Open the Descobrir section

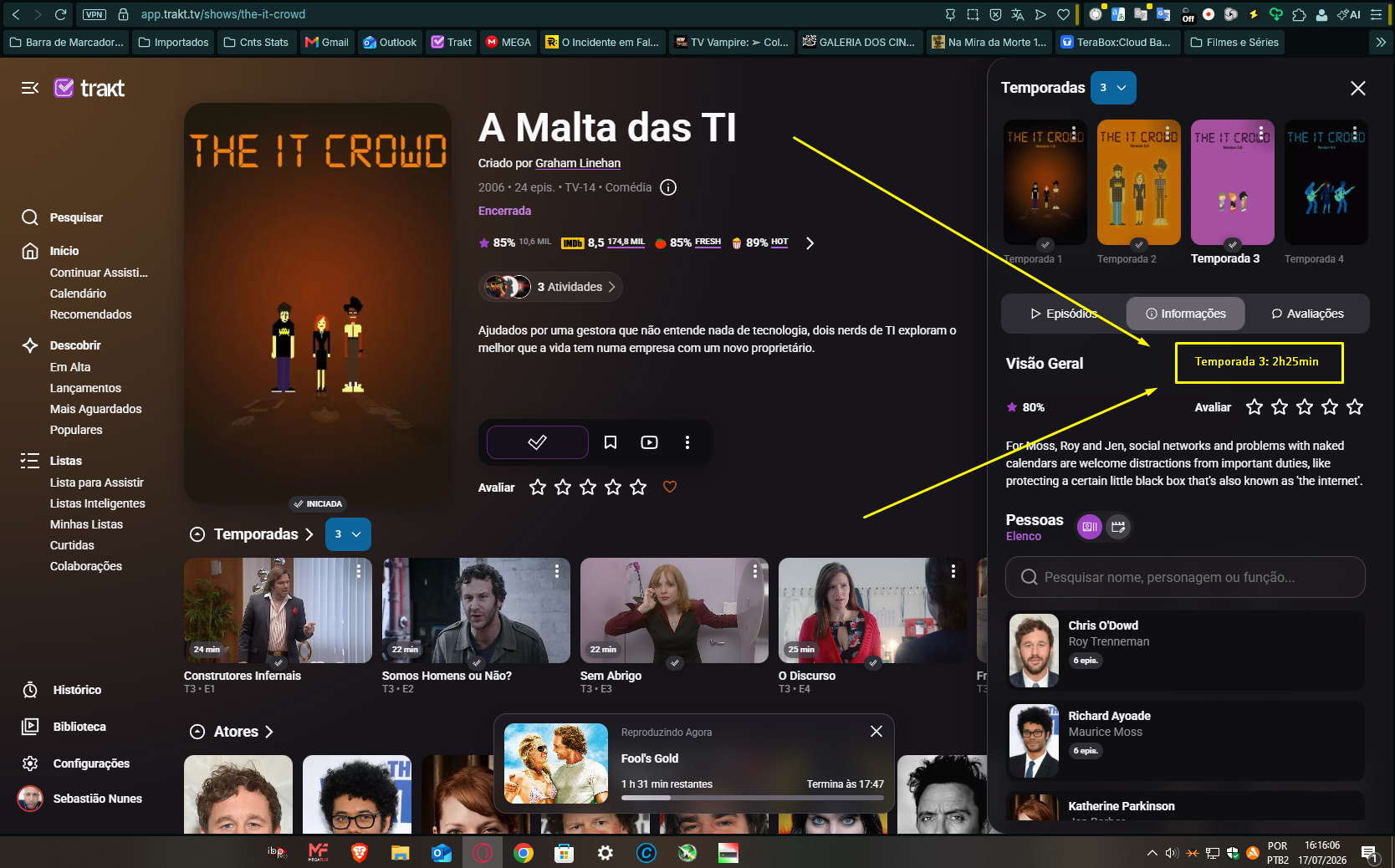61,345
